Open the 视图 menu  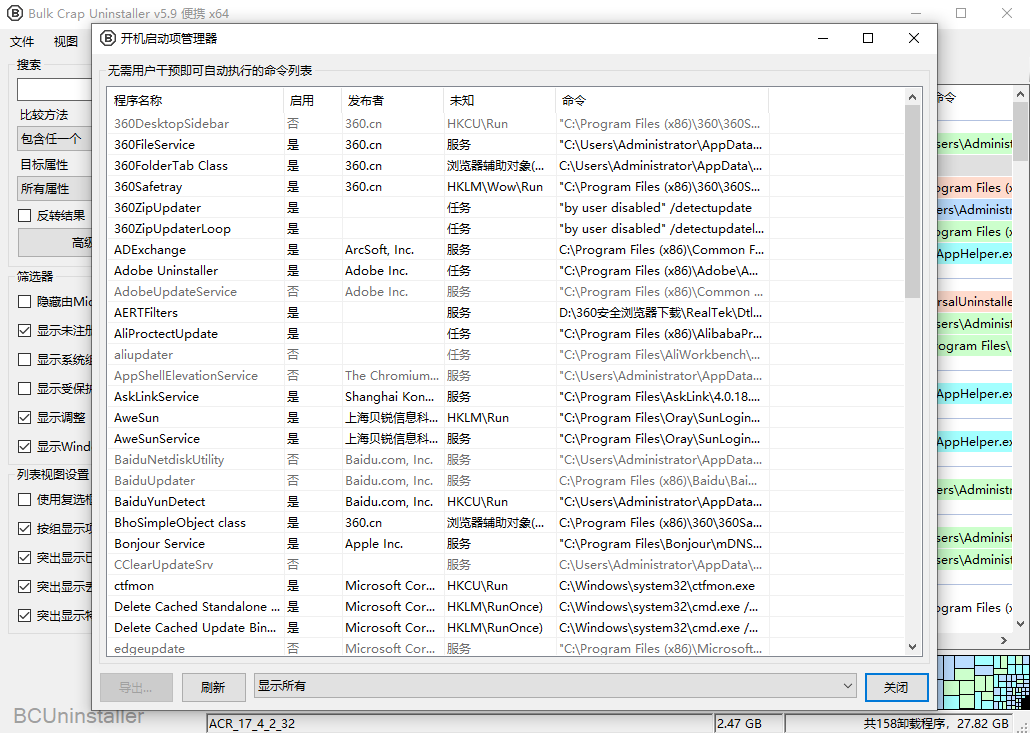(66, 41)
